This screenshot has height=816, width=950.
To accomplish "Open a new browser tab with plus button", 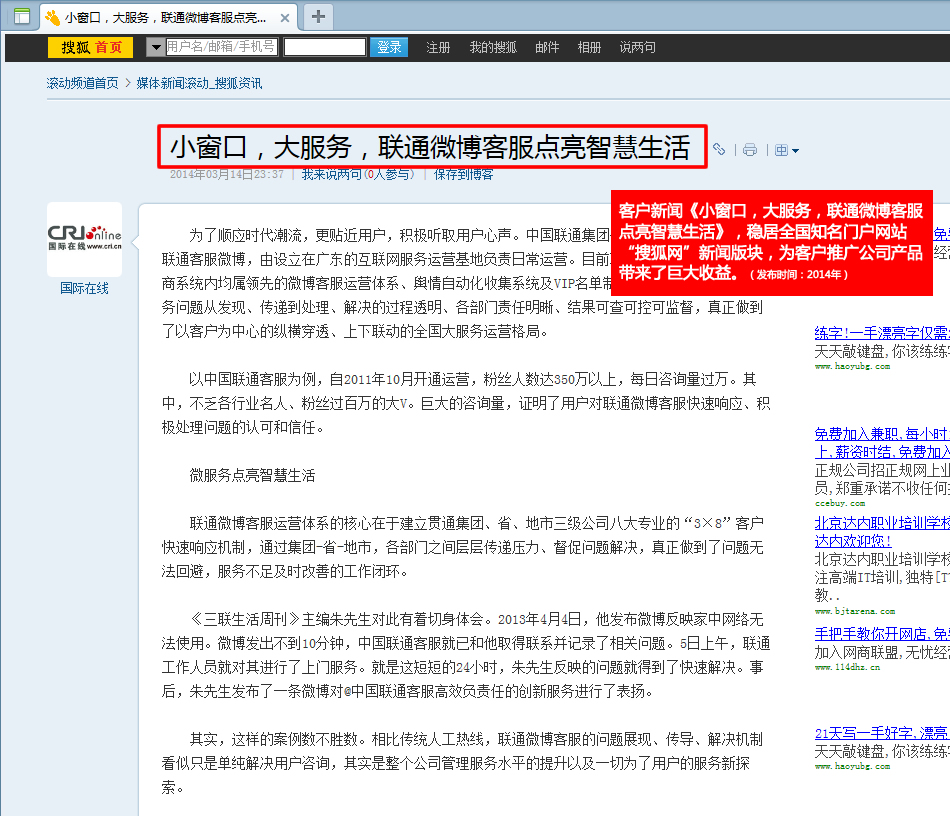I will [x=318, y=16].
